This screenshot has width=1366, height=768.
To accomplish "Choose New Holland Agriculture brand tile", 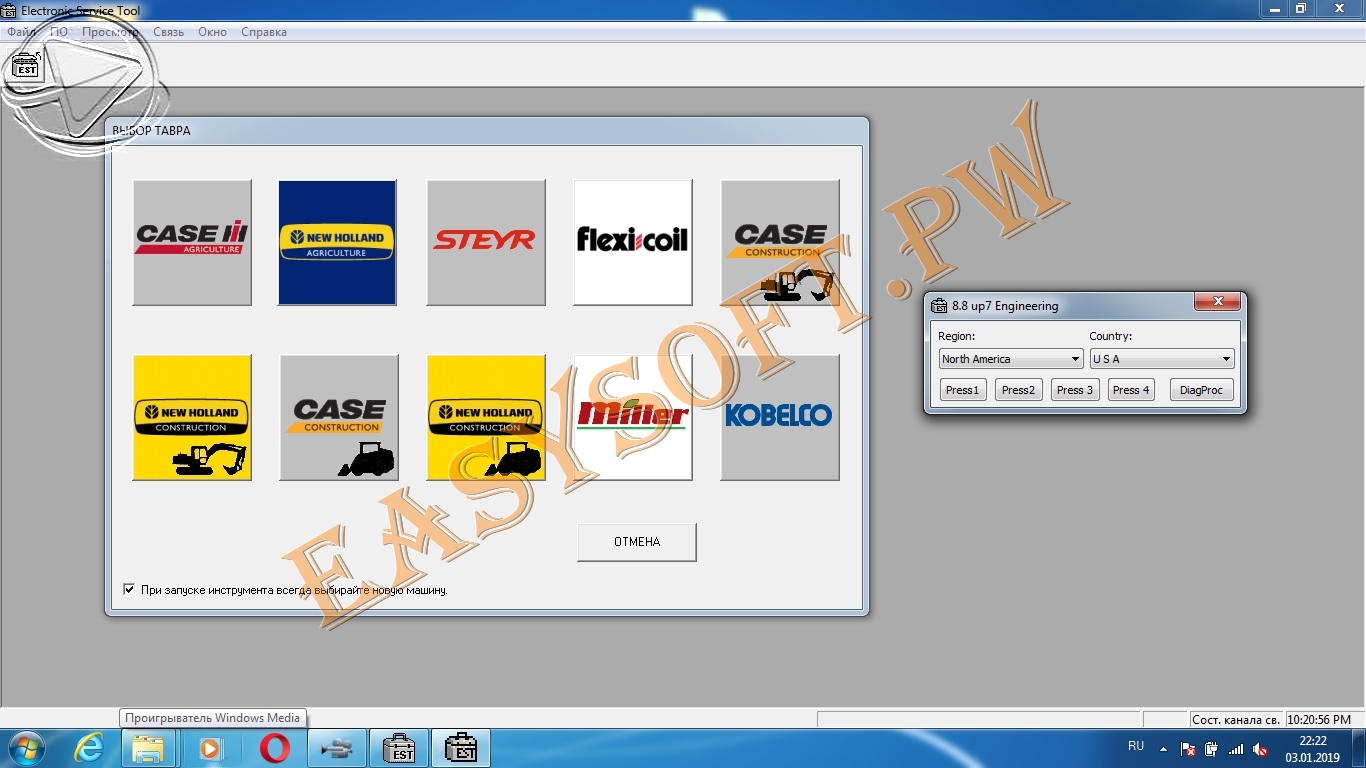I will tap(338, 242).
